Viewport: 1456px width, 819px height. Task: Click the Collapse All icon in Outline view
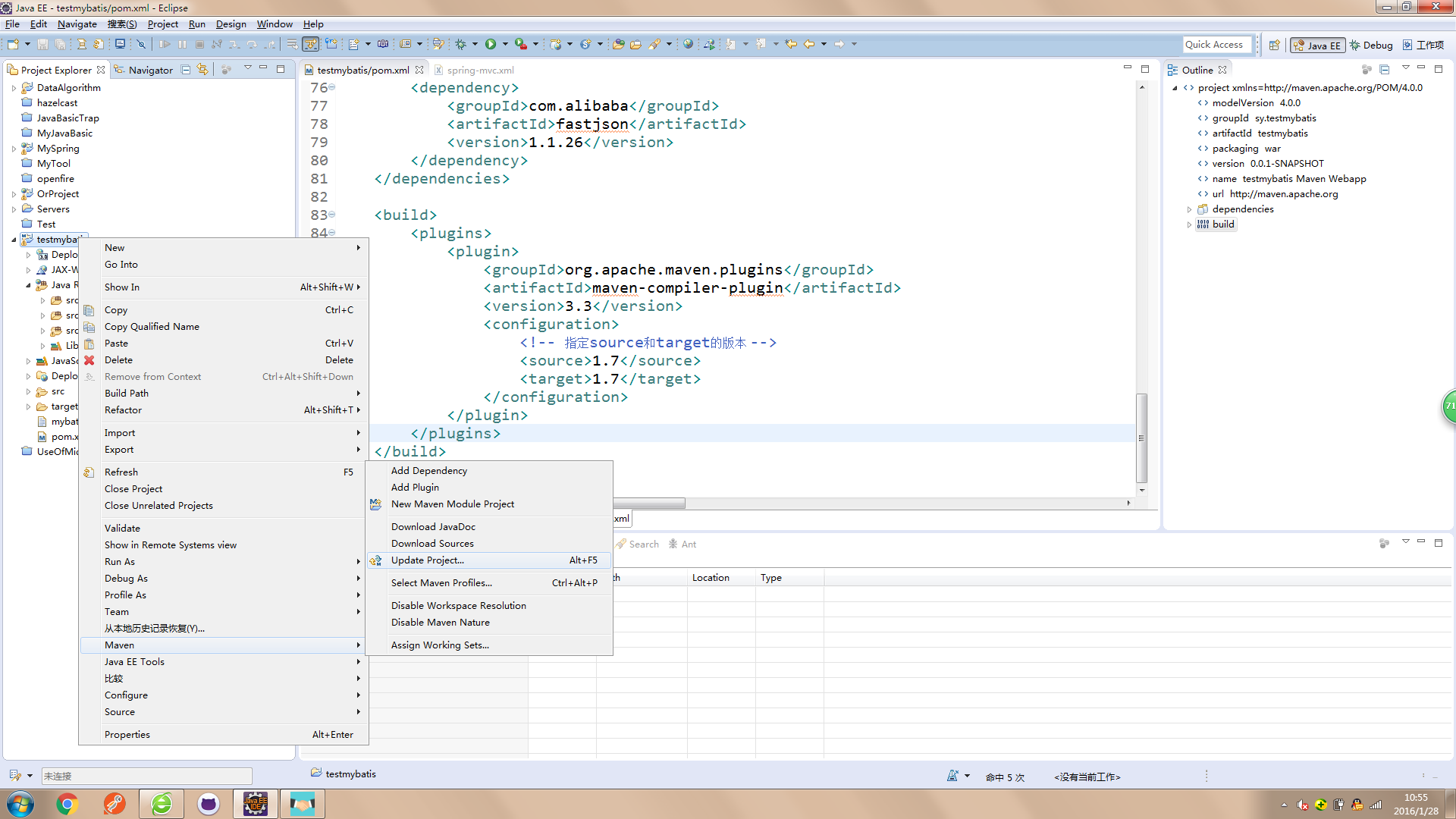pyautogui.click(x=1384, y=69)
